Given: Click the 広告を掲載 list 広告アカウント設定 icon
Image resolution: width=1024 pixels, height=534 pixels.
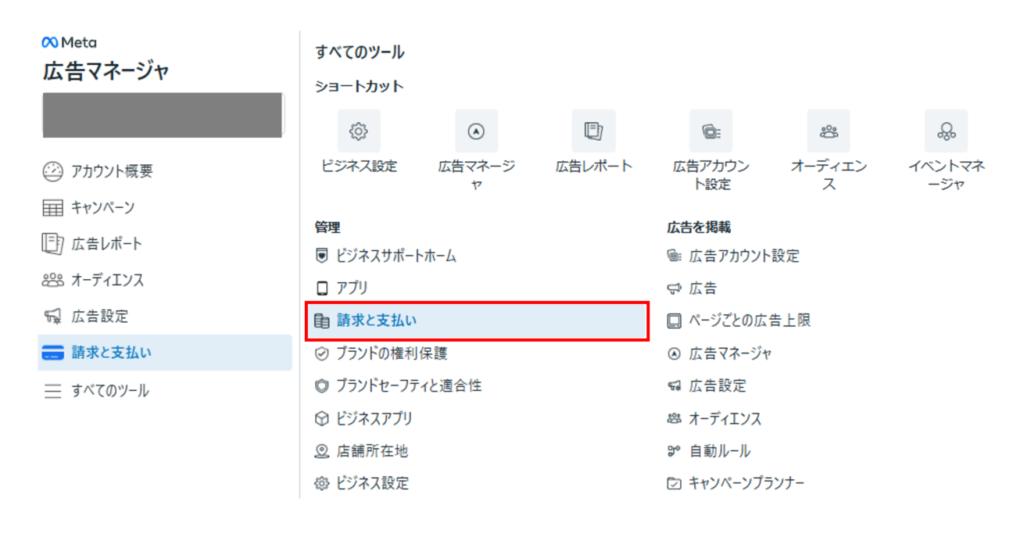Looking at the screenshot, I should click(674, 255).
